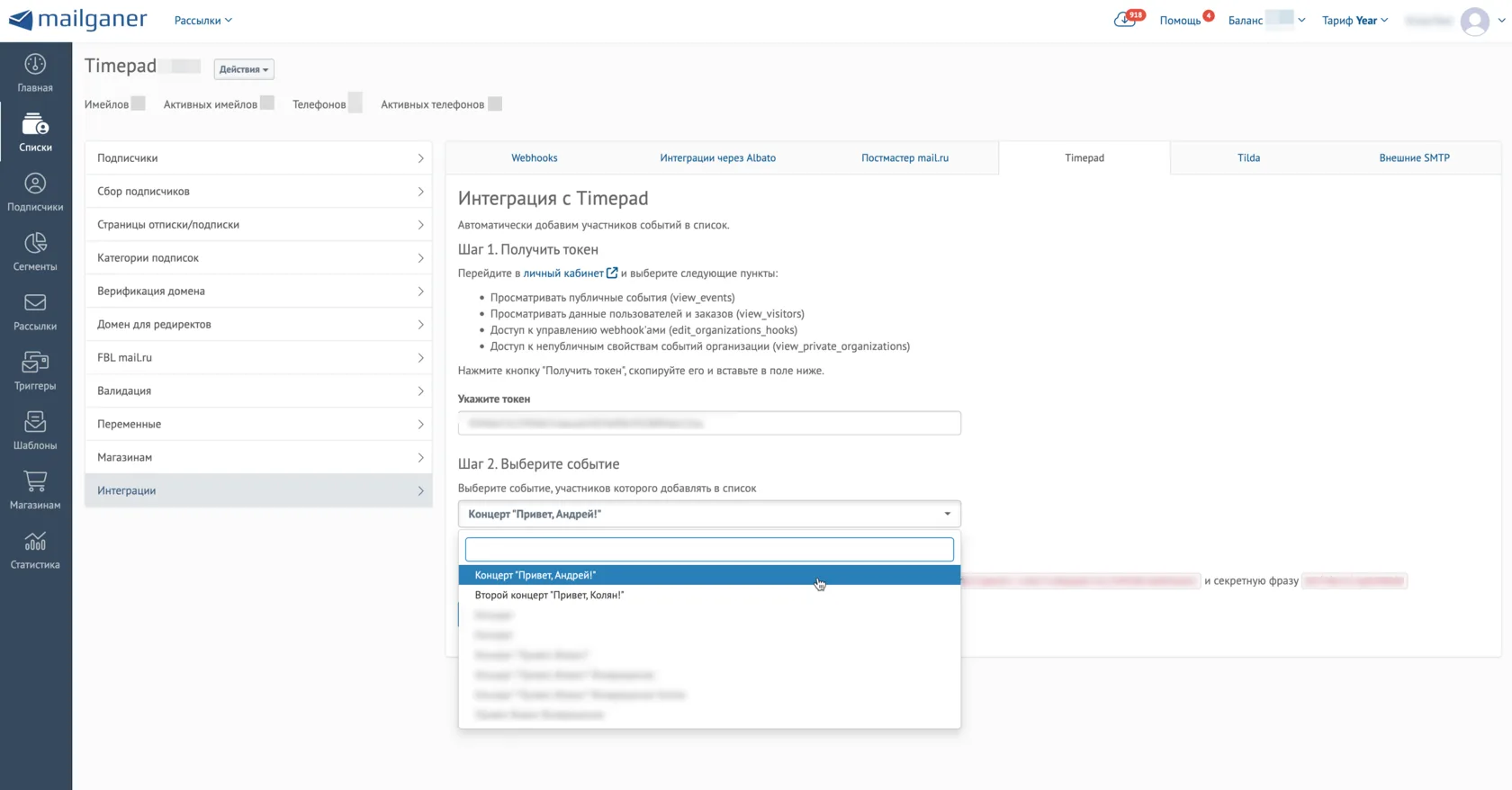Expand the Действия dropdown button
The height and width of the screenshot is (790, 1512).
click(244, 69)
